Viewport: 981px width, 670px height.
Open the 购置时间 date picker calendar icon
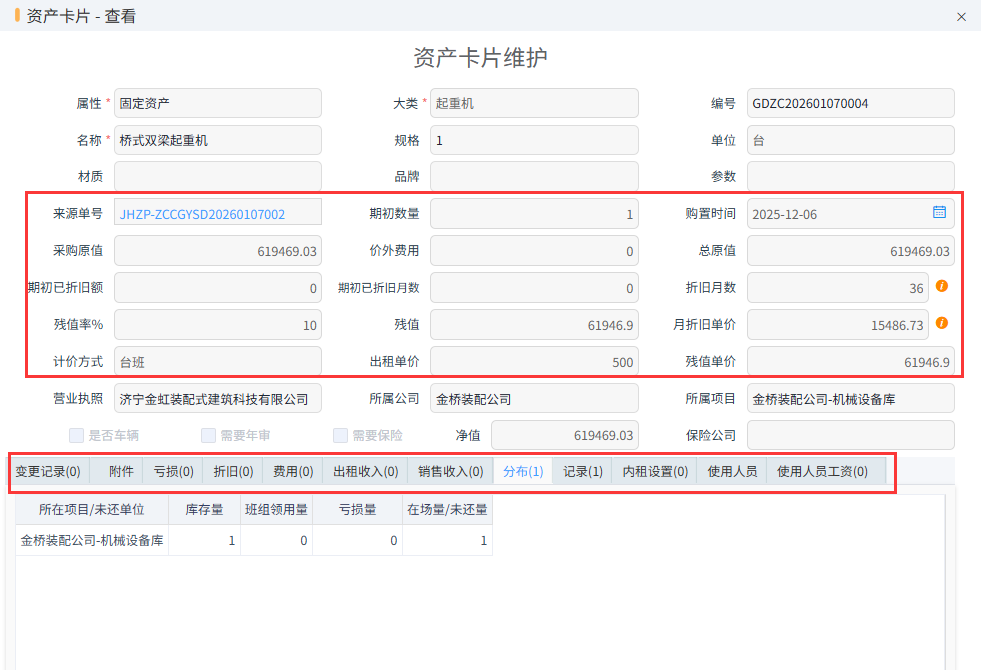tap(938, 213)
